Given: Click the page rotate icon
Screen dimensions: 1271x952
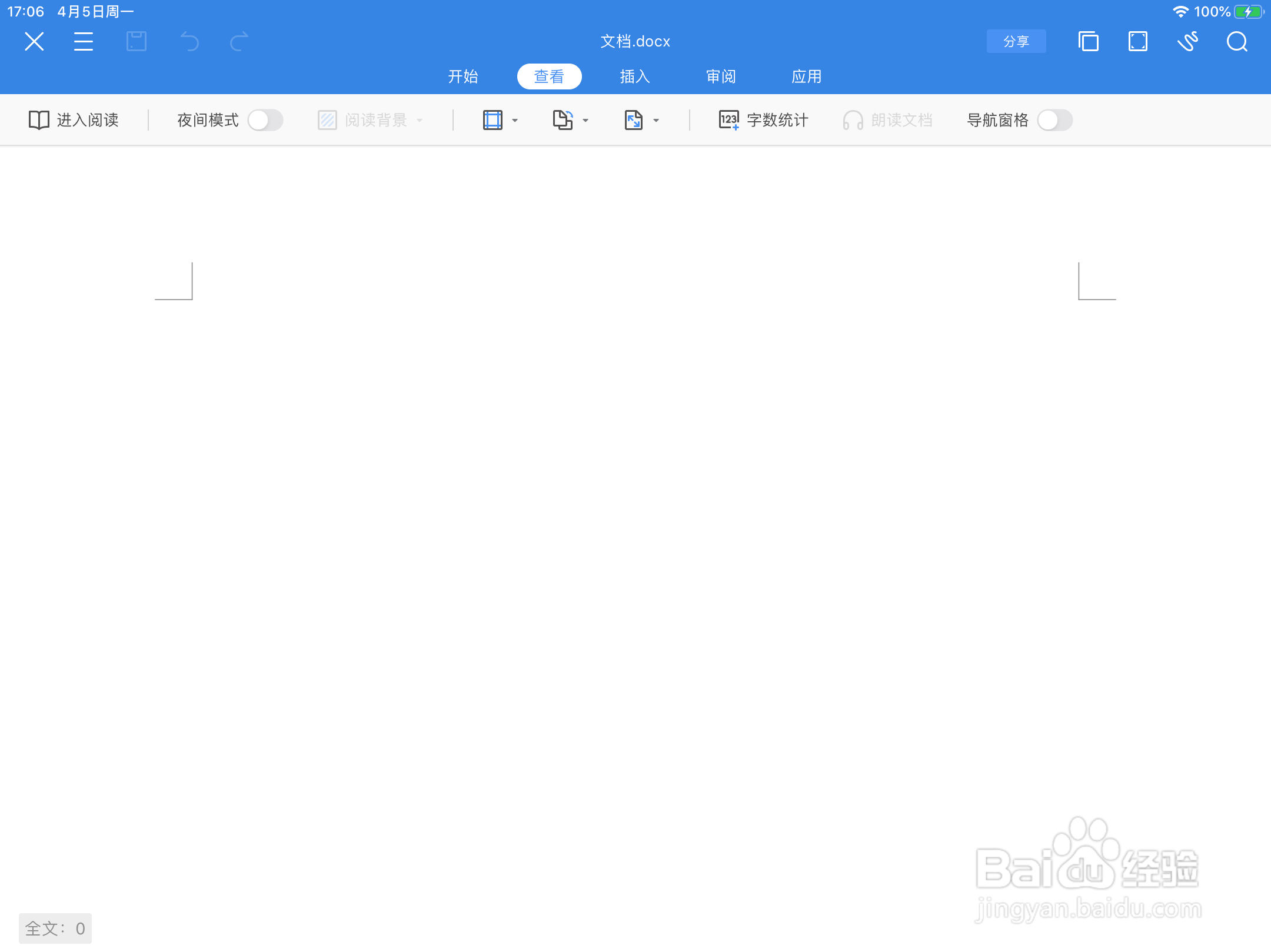Looking at the screenshot, I should [563, 120].
